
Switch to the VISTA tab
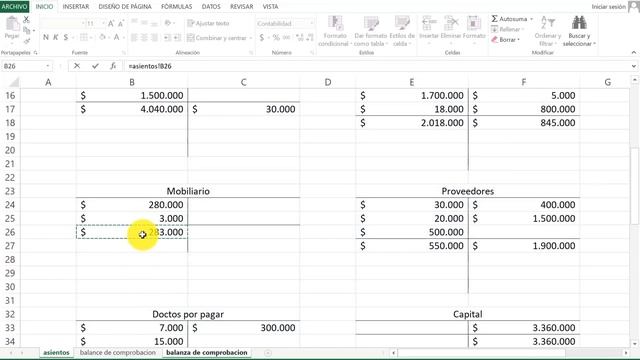(270, 7)
